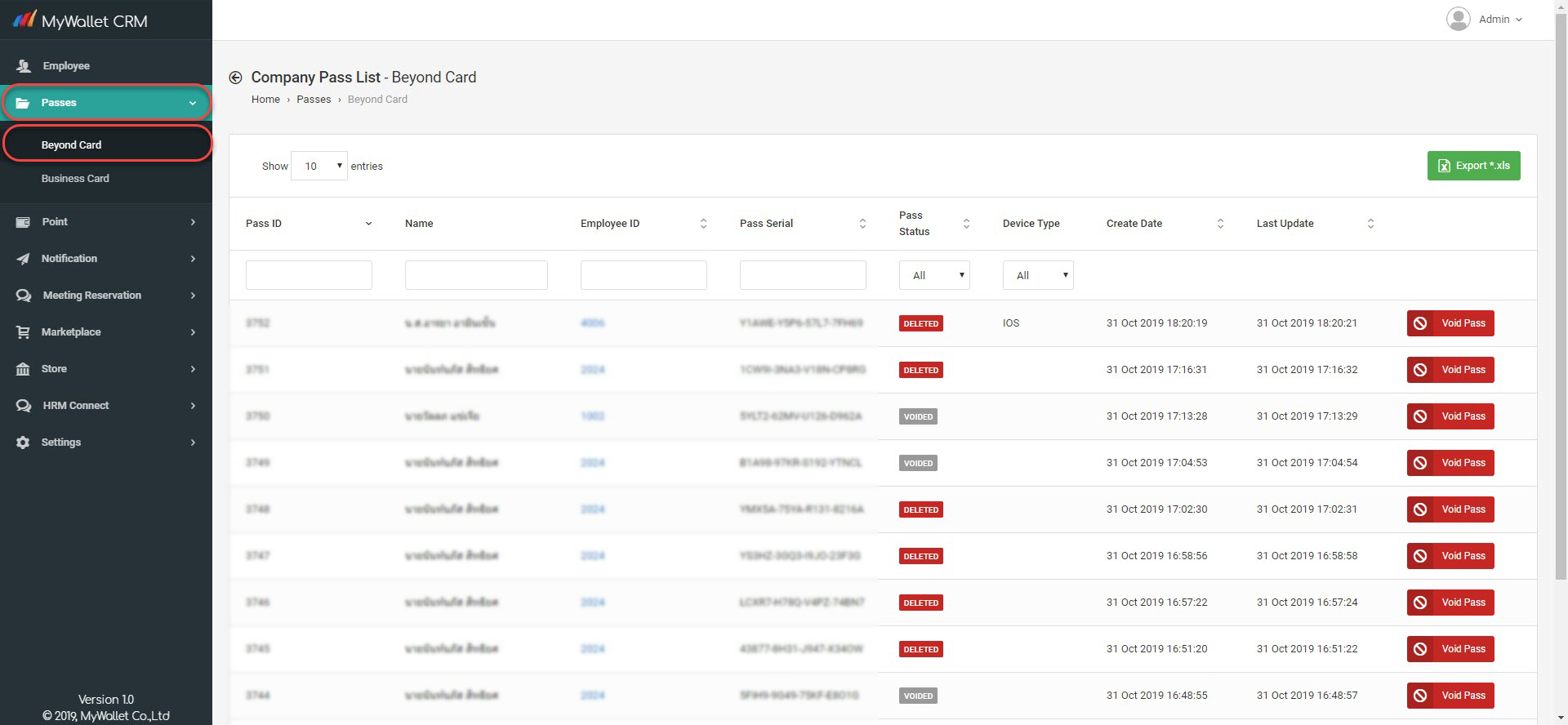This screenshot has height=725, width=1568.
Task: Open the Employee menu item
Action: (x=106, y=66)
